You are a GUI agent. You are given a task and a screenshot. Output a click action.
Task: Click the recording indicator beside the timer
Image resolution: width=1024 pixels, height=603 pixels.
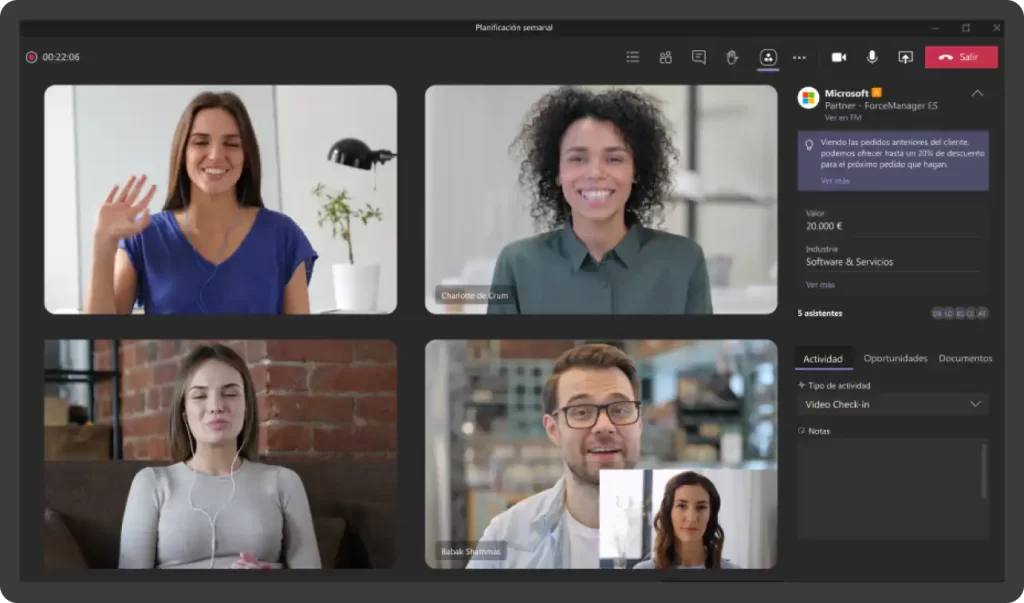click(x=32, y=57)
